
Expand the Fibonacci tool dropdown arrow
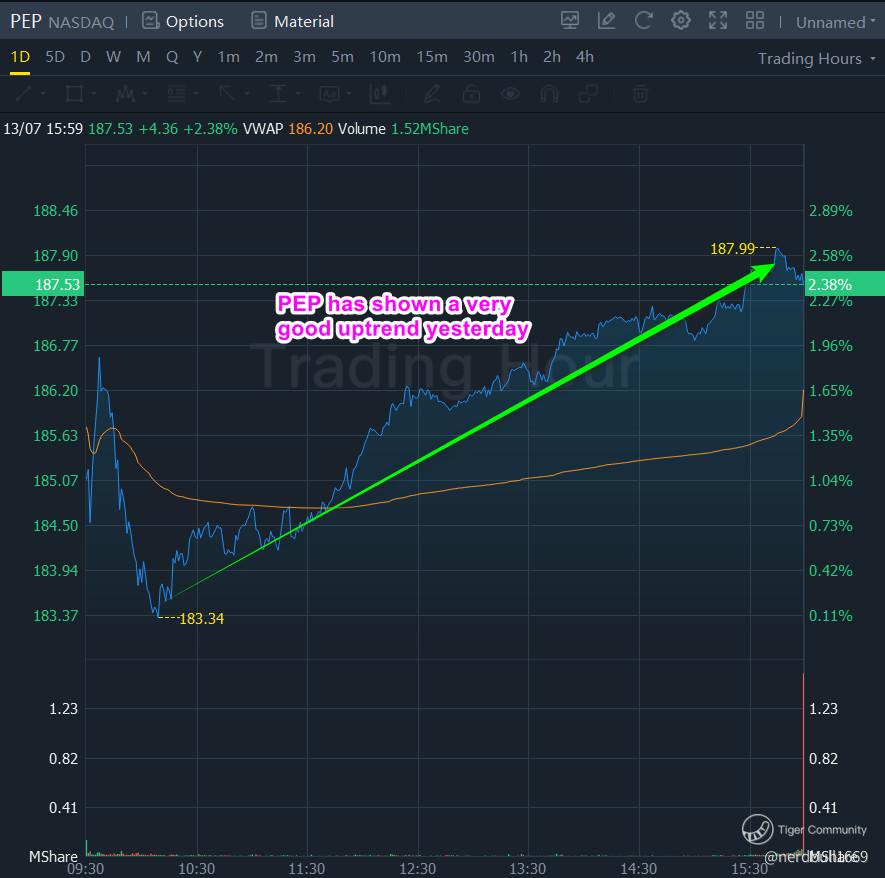click(195, 93)
